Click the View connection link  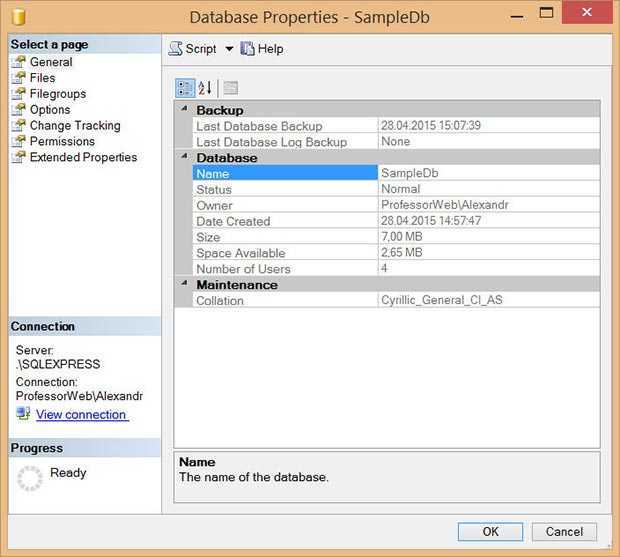81,414
